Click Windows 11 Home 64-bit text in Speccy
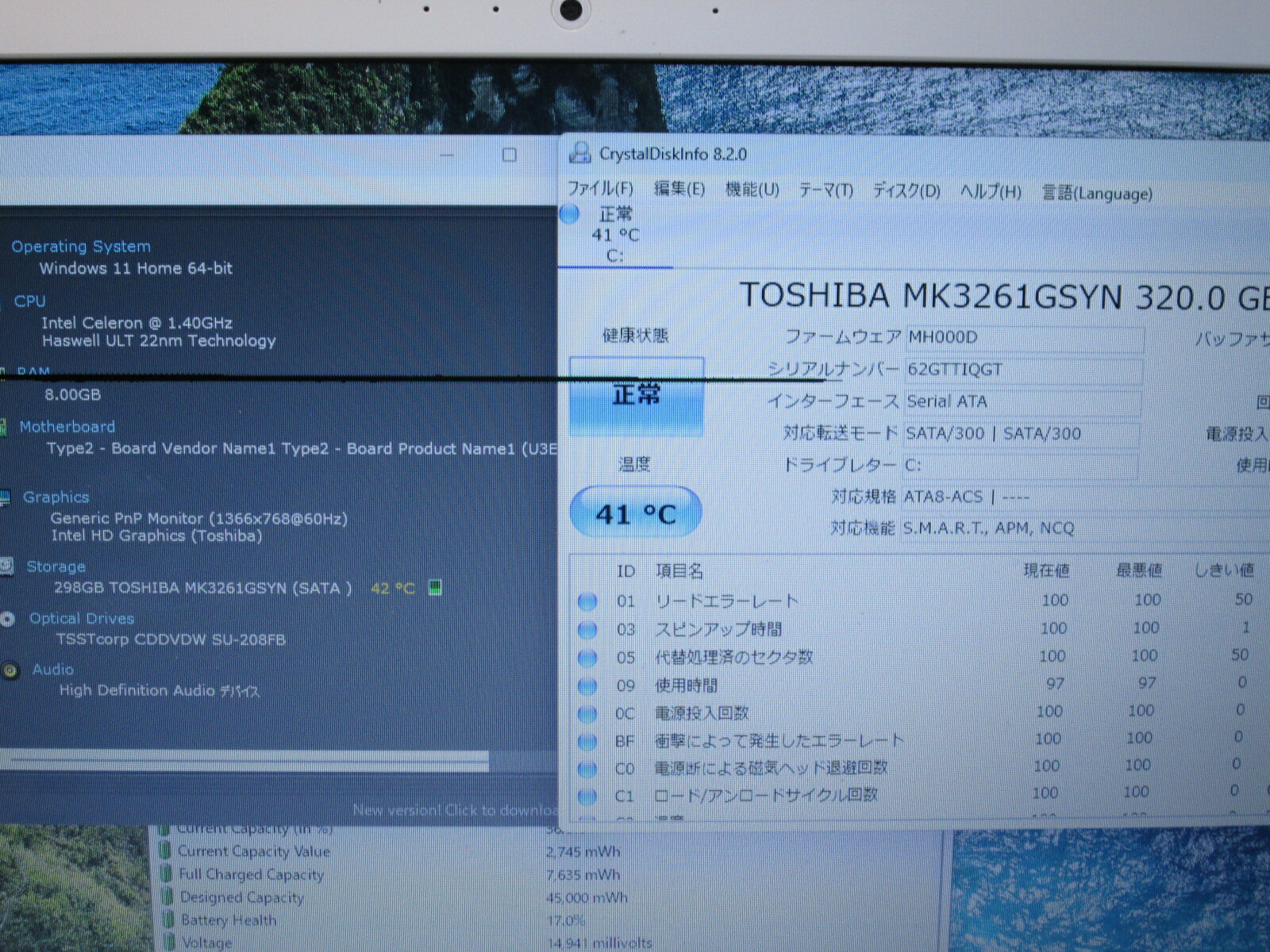Viewport: 1270px width, 952px height. click(136, 268)
